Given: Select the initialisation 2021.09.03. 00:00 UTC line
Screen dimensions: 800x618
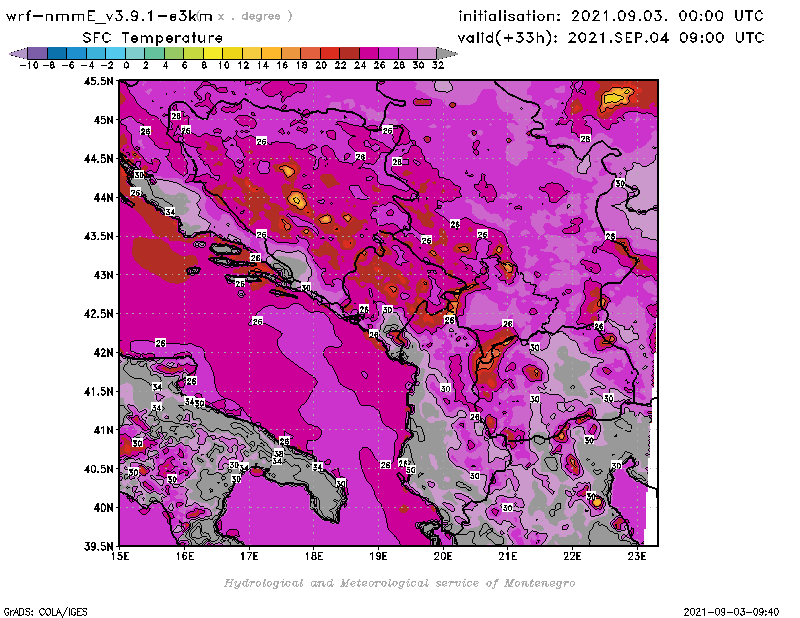Looking at the screenshot, I should [x=611, y=16].
